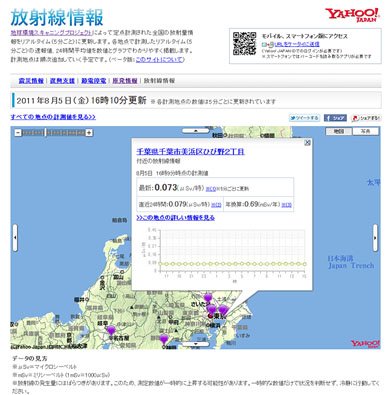Click the help link beside 直近24時間 0.079
390x395 pixels.
coord(216,205)
